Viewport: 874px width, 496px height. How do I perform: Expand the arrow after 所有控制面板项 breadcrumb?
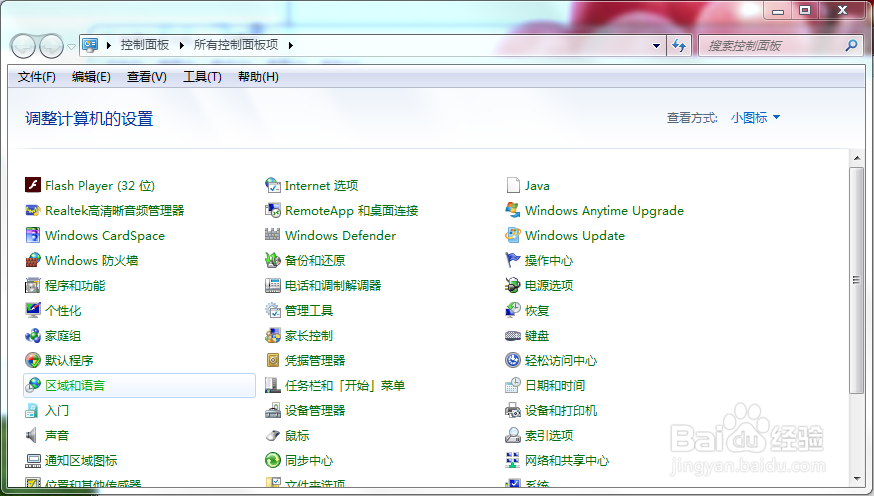pos(290,45)
